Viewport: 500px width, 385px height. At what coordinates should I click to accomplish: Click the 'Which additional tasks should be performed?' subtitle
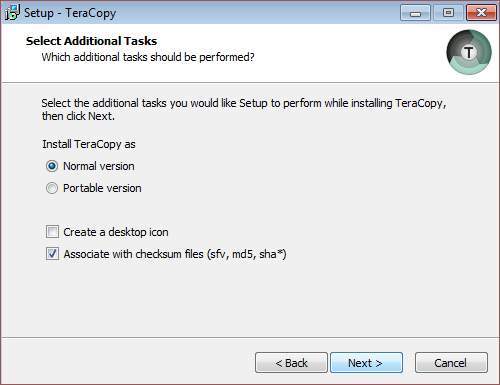pyautogui.click(x=148, y=57)
